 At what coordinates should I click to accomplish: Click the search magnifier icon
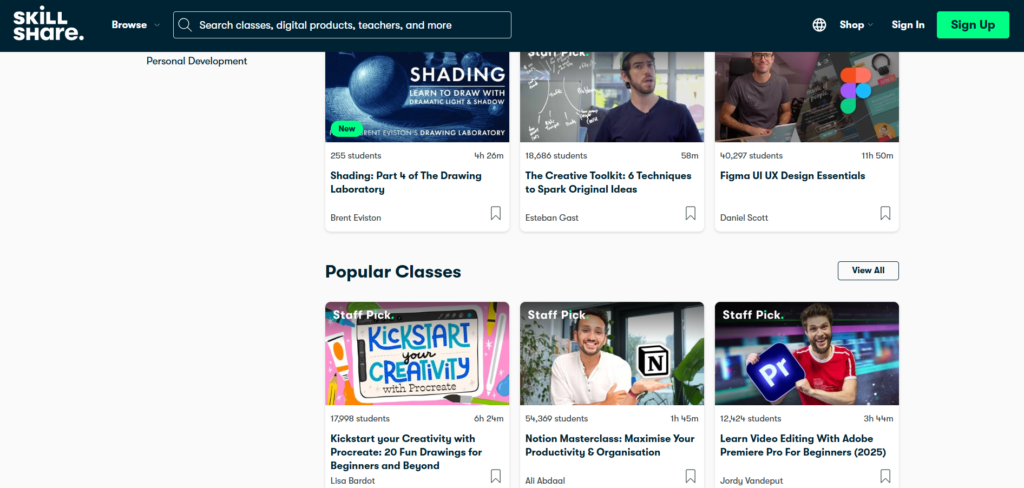185,25
